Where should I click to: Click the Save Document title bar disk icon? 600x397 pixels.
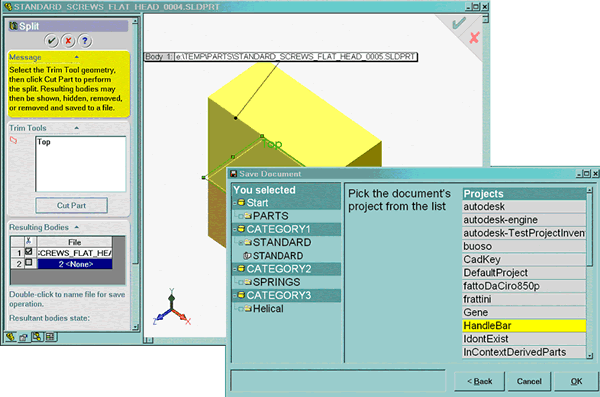[233, 174]
